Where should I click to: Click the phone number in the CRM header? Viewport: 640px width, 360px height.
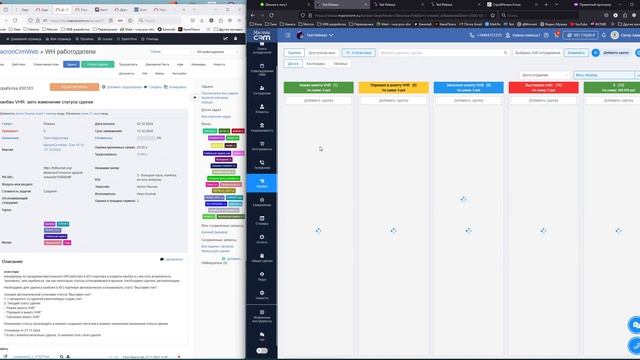(x=485, y=36)
